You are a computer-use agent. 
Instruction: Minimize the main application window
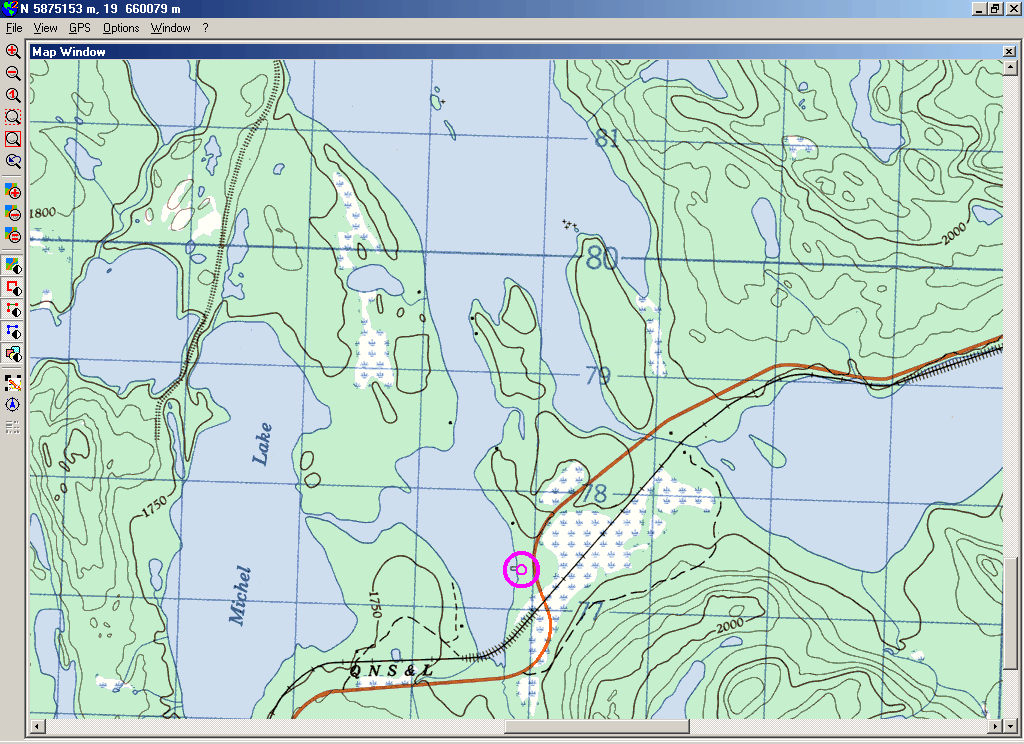980,8
